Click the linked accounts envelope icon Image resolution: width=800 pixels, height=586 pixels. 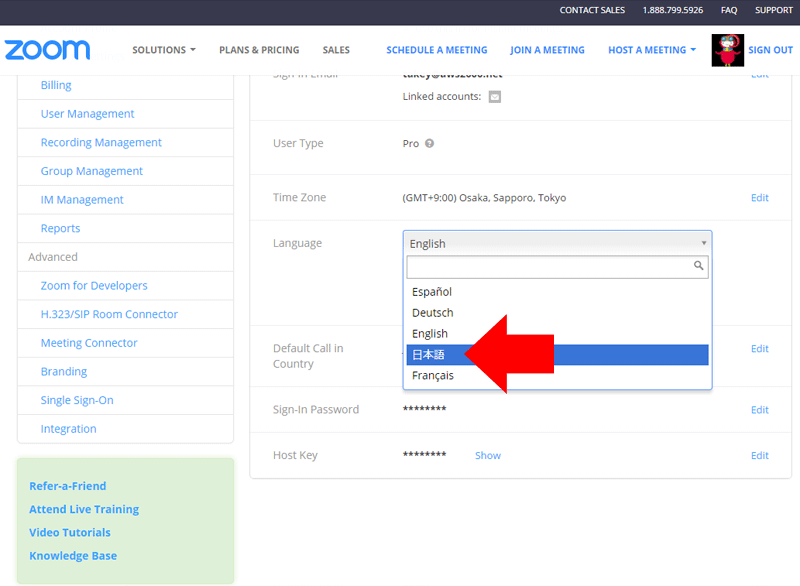point(494,97)
